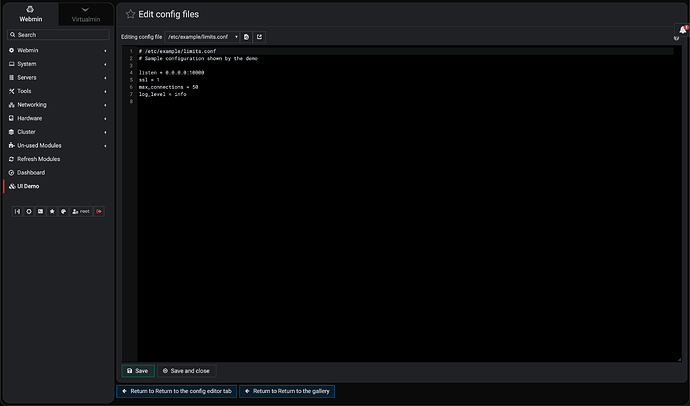
Task: Click comment line '# /etc/example/limits.conf'
Action: point(177,51)
